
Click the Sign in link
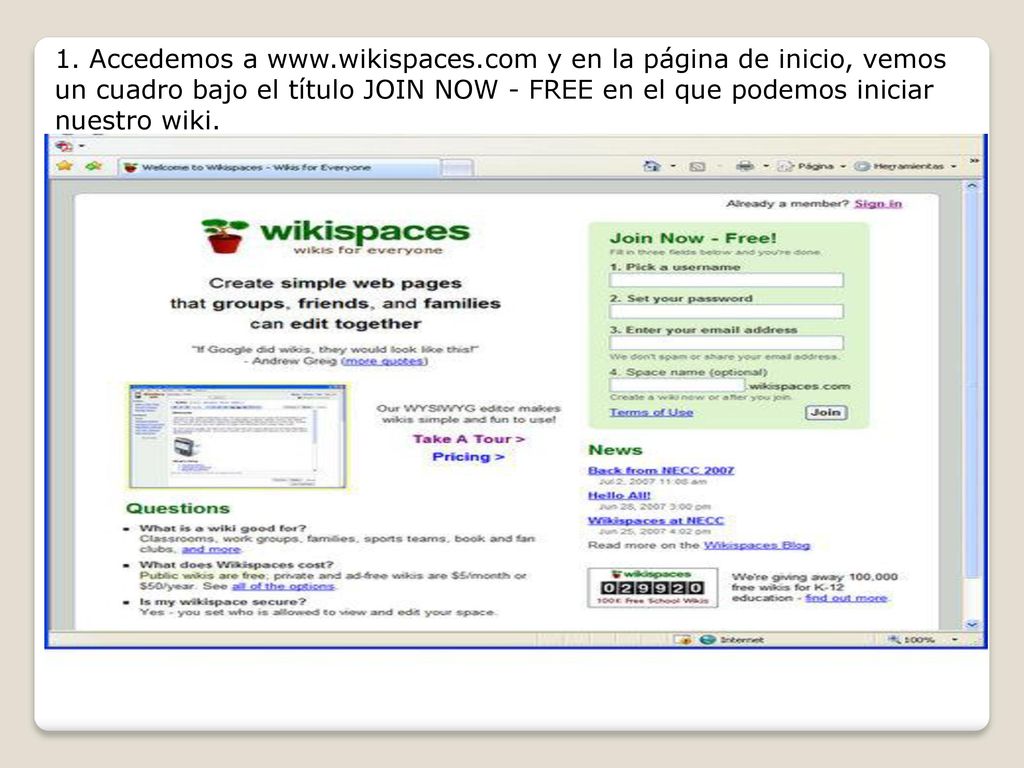pyautogui.click(x=878, y=204)
